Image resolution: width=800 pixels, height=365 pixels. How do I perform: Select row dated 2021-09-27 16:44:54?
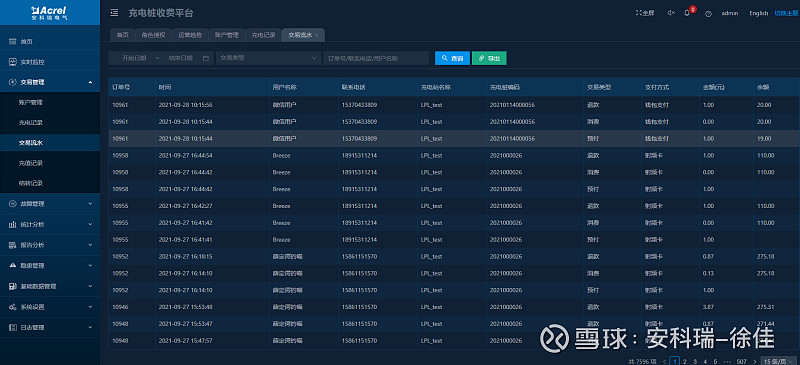point(454,155)
